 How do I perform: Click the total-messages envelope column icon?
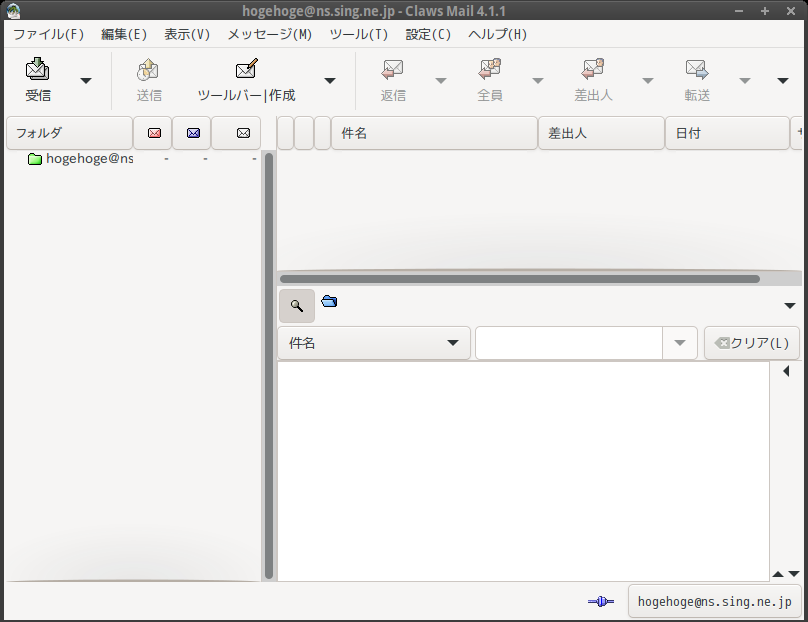click(x=243, y=133)
